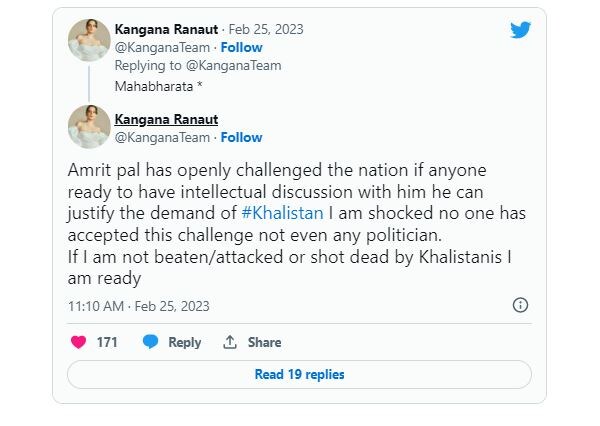Click Read 19 replies button

pos(299,374)
